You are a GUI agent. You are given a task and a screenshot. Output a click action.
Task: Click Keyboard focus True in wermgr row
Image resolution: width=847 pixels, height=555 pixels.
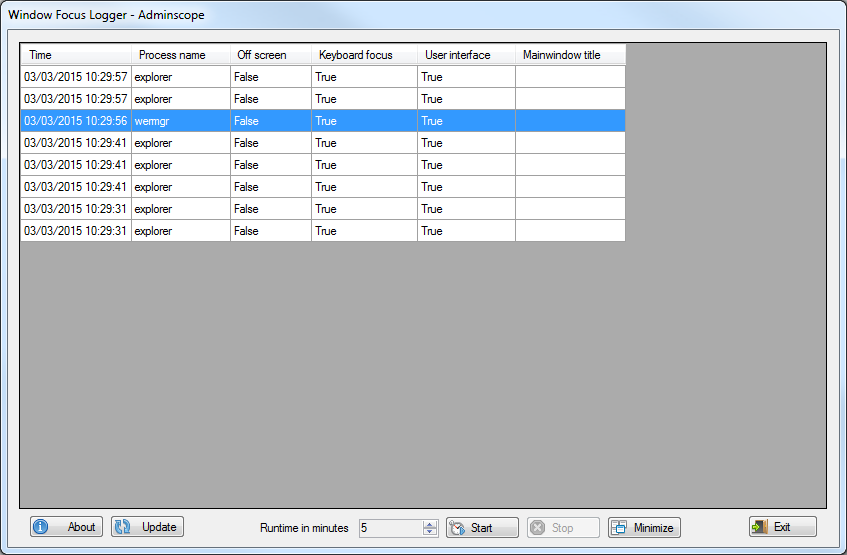365,121
